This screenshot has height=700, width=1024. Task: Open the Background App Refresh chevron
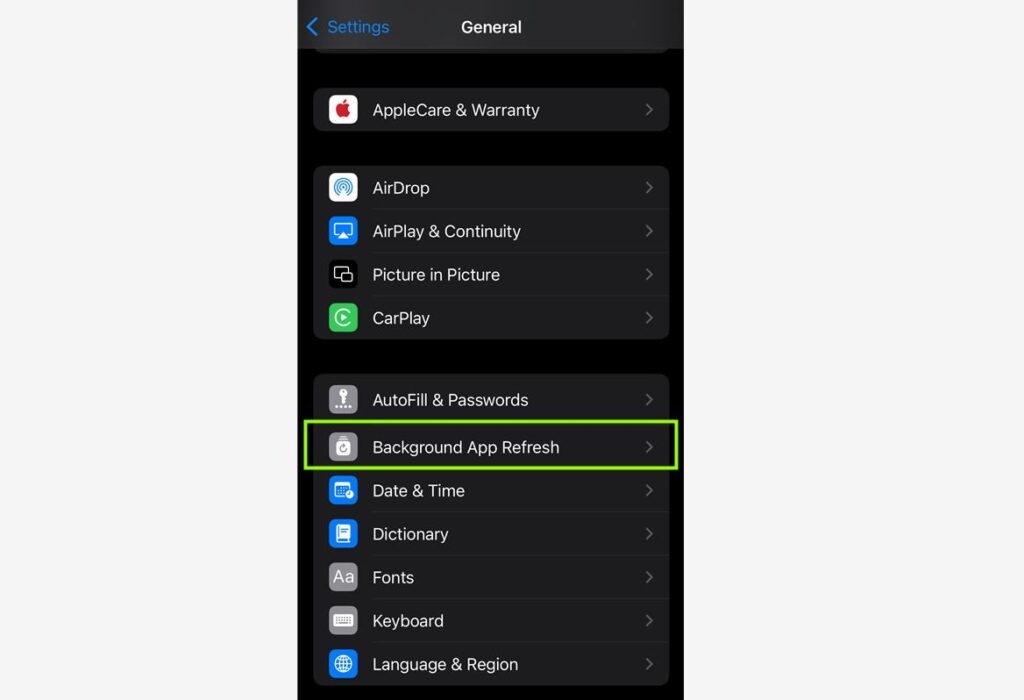pos(649,447)
